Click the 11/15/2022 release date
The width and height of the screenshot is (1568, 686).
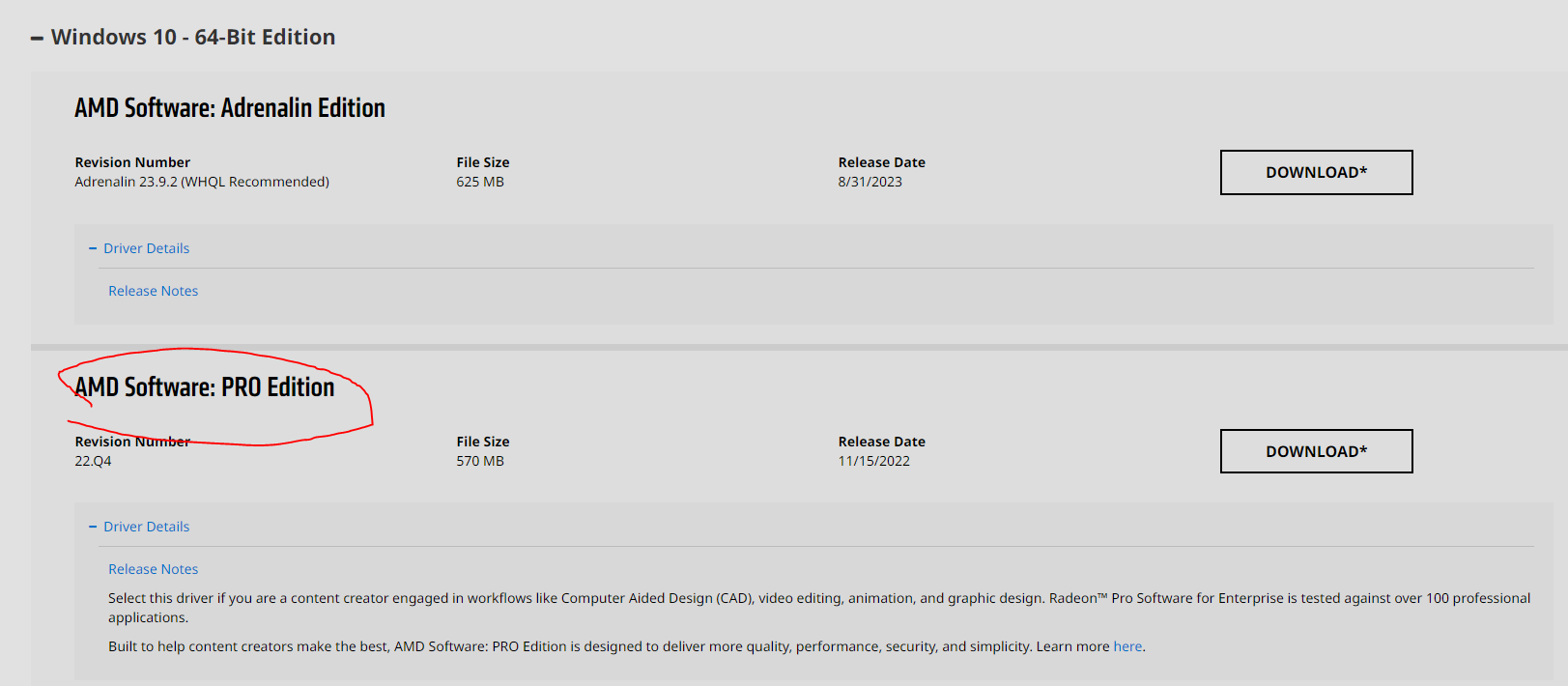(873, 461)
